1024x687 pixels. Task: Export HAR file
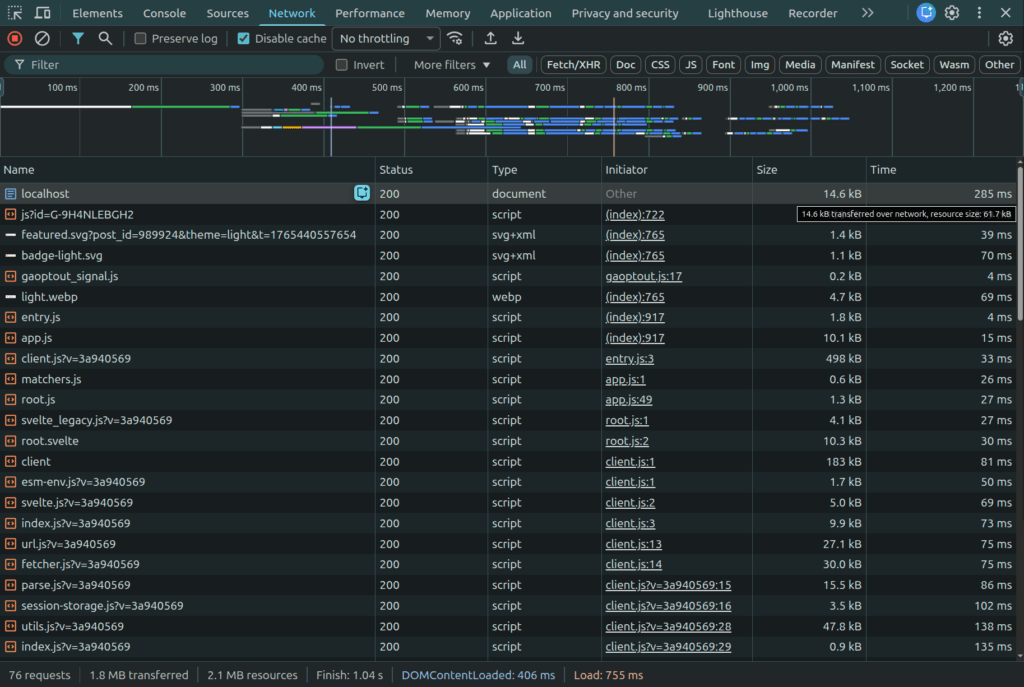point(518,38)
